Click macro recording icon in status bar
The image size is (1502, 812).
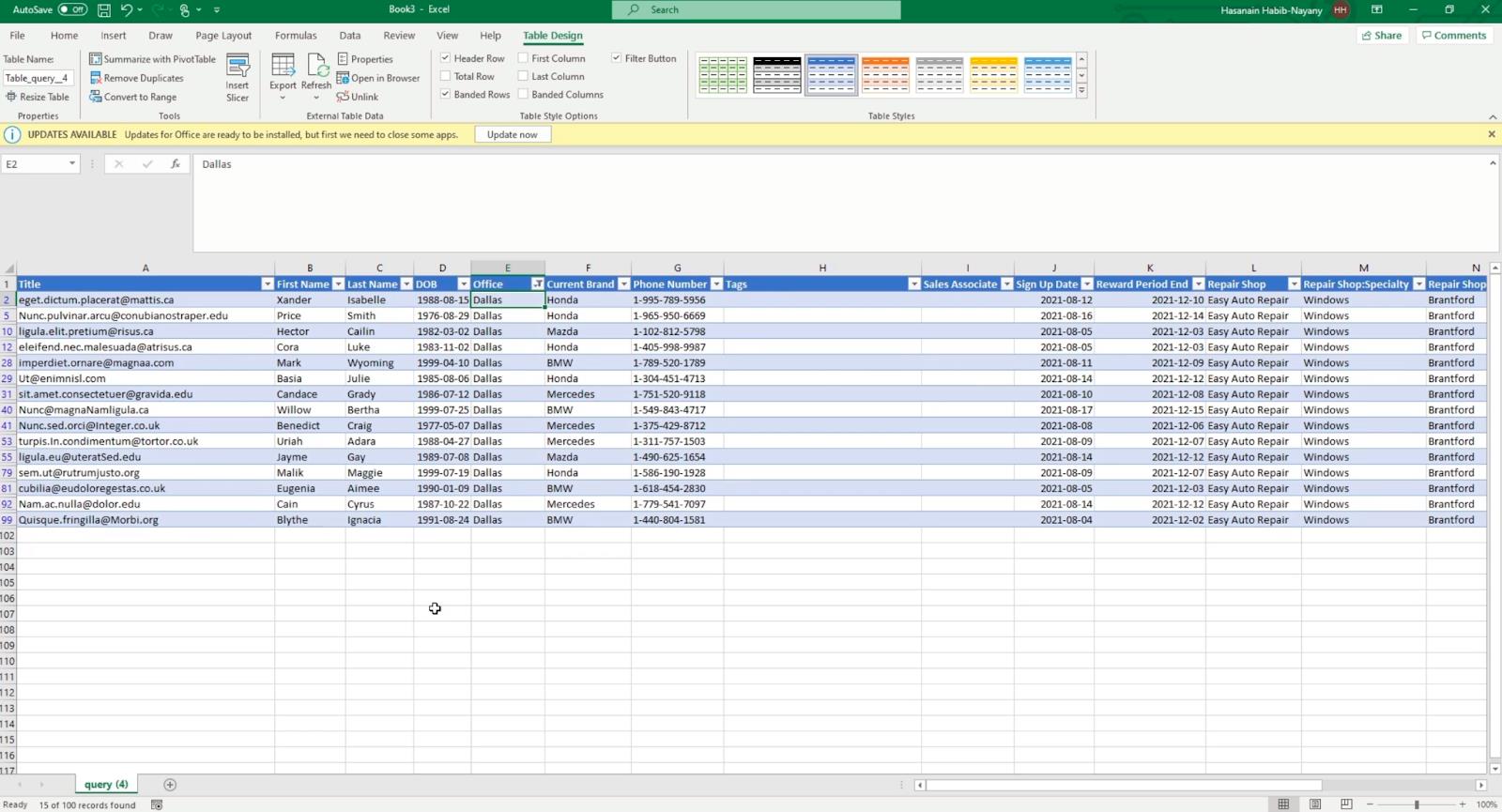click(157, 804)
